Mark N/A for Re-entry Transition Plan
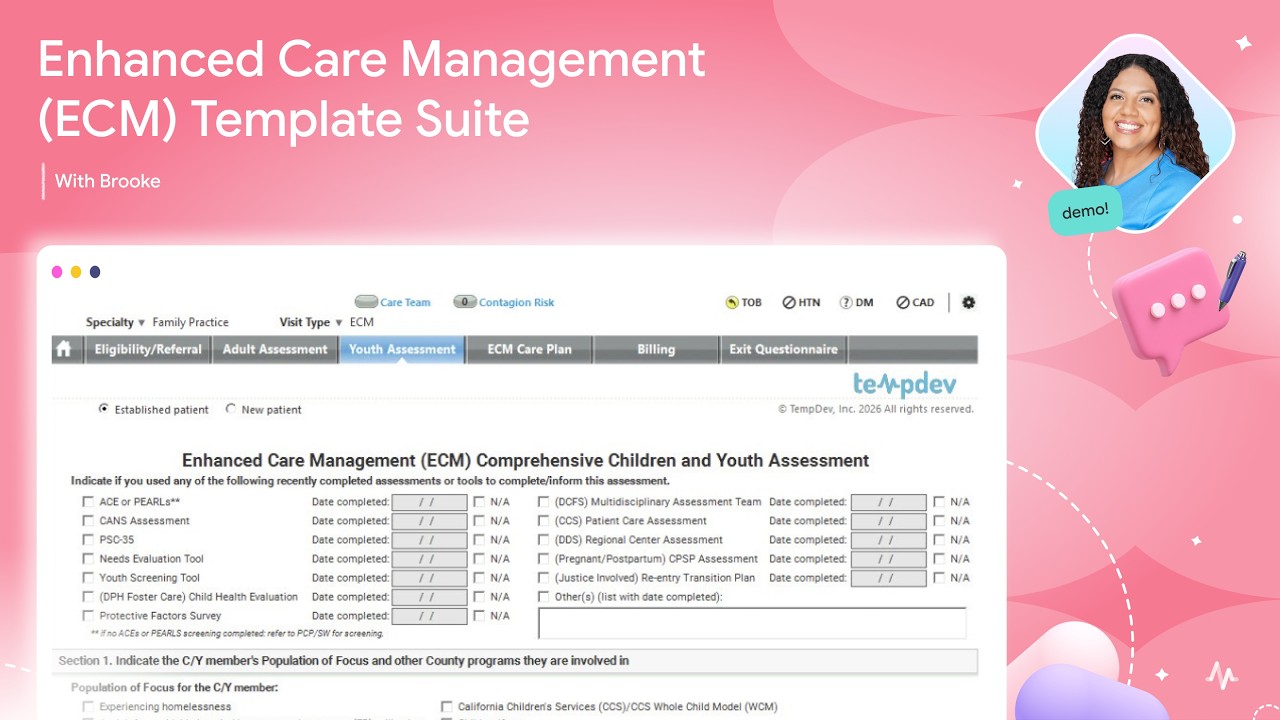Screen dimensions: 1280x720 coord(939,578)
